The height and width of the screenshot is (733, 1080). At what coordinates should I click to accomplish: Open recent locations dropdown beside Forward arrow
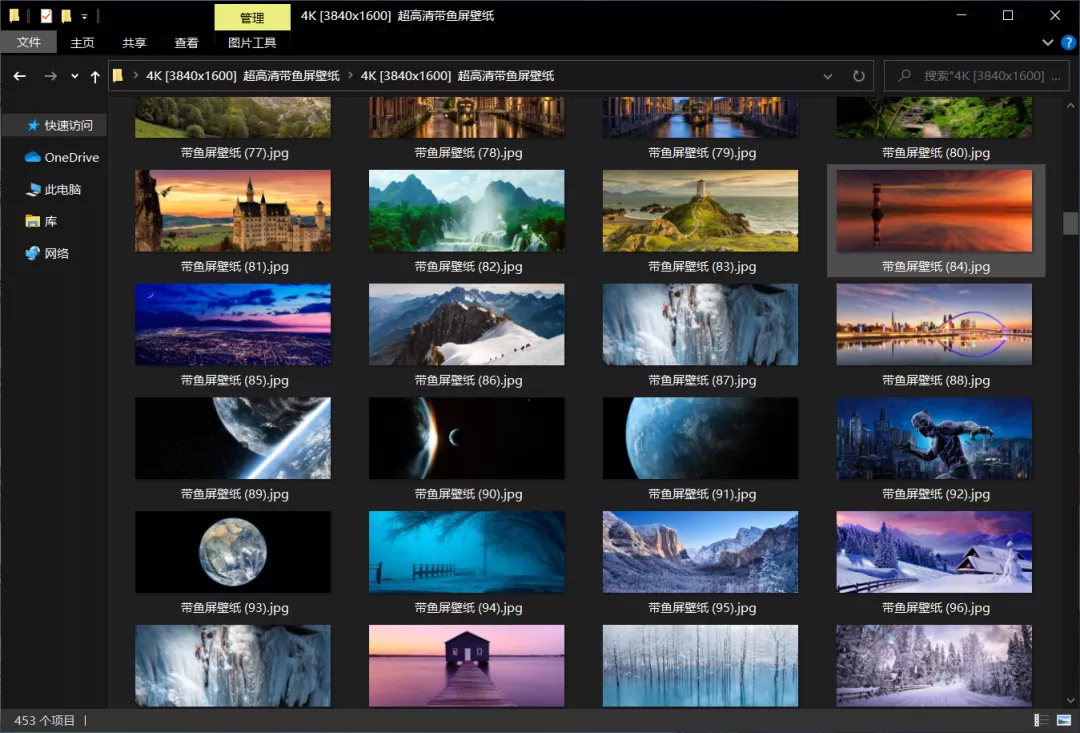click(x=74, y=76)
